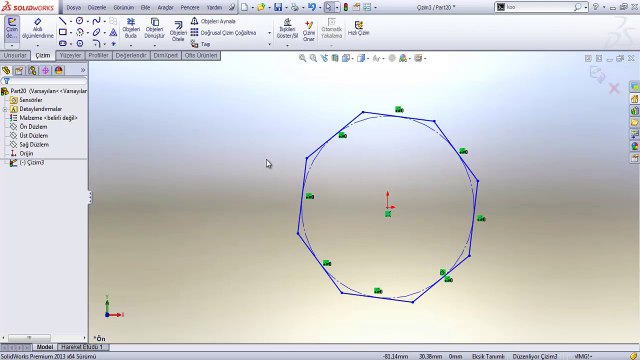Screen dimensions: 640x360
Task: Click exit sketch confirmation corner icon
Action: (597, 75)
